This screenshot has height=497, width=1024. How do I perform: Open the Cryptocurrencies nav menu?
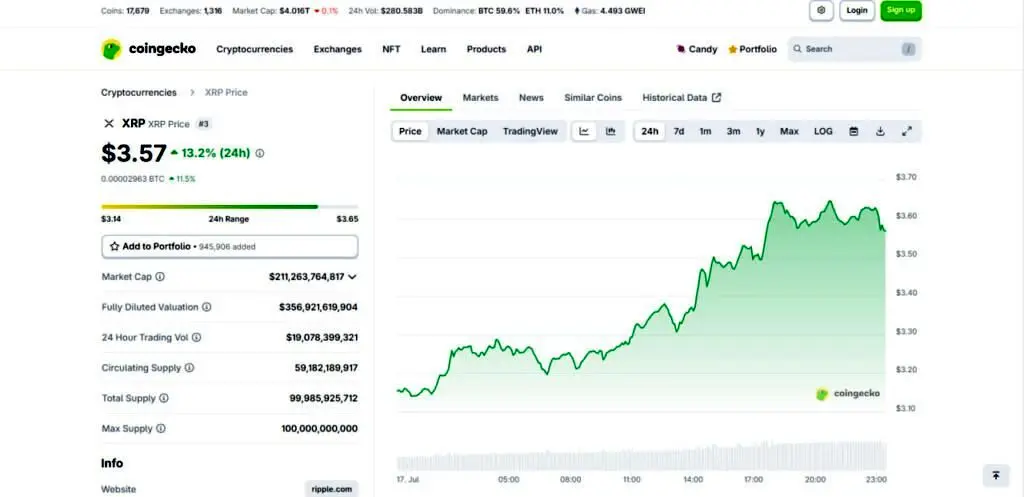(255, 49)
